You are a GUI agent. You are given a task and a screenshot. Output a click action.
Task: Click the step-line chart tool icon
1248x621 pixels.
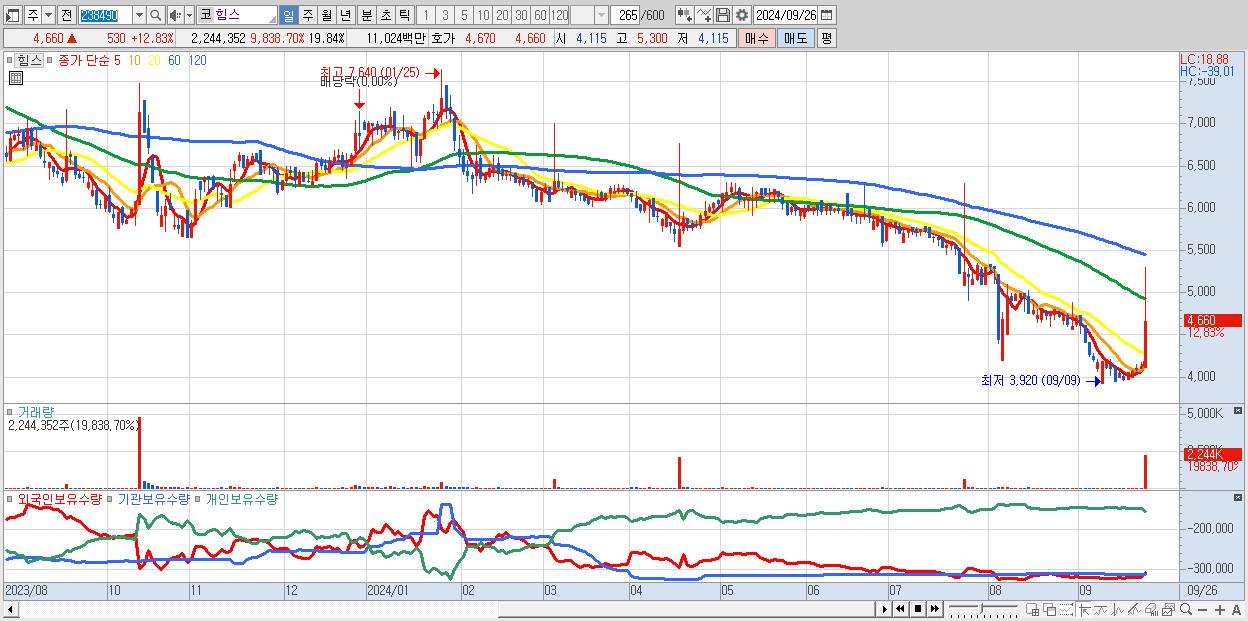click(x=1100, y=610)
